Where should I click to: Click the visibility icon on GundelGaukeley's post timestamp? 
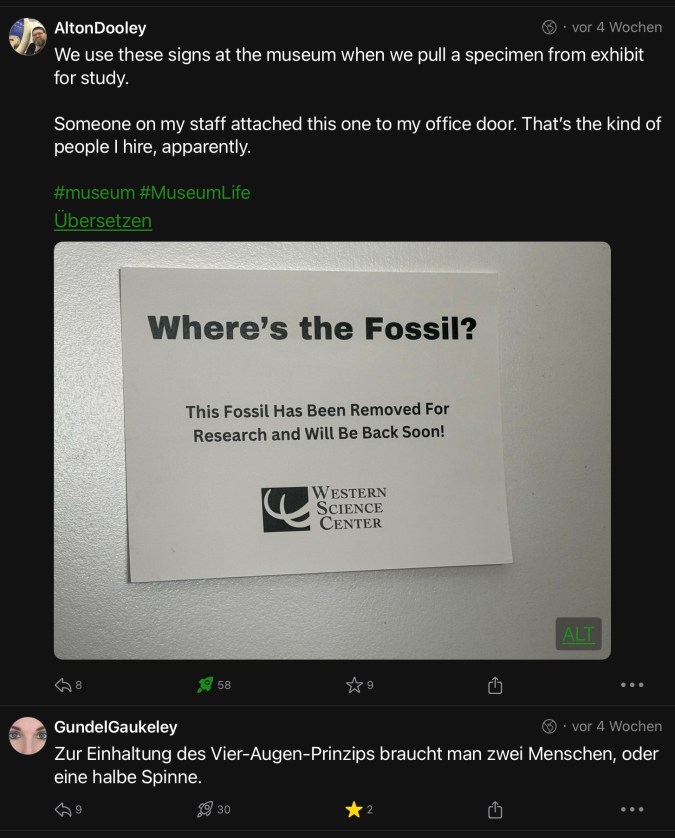point(549,726)
